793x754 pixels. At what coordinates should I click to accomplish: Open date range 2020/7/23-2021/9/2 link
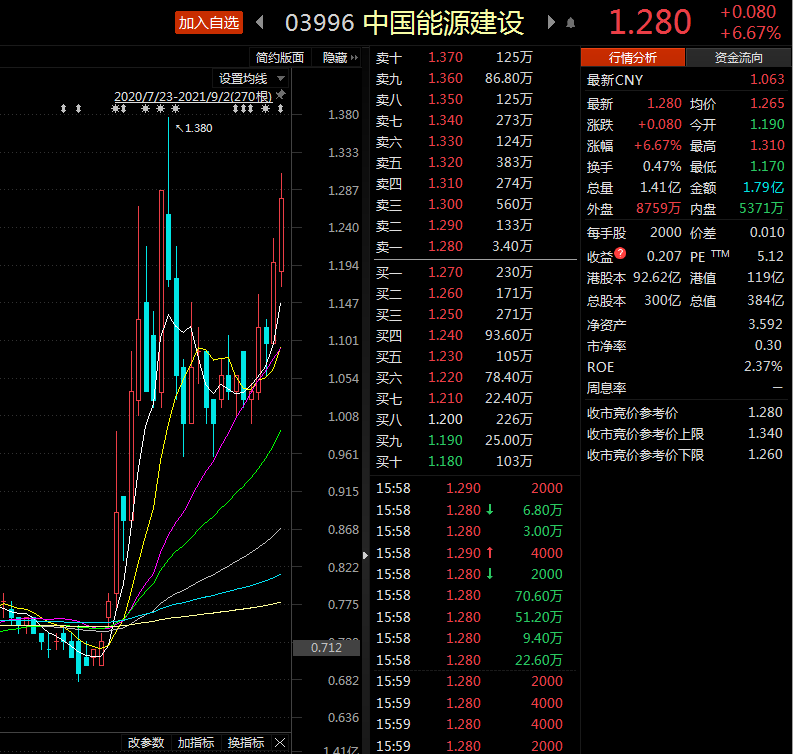193,96
